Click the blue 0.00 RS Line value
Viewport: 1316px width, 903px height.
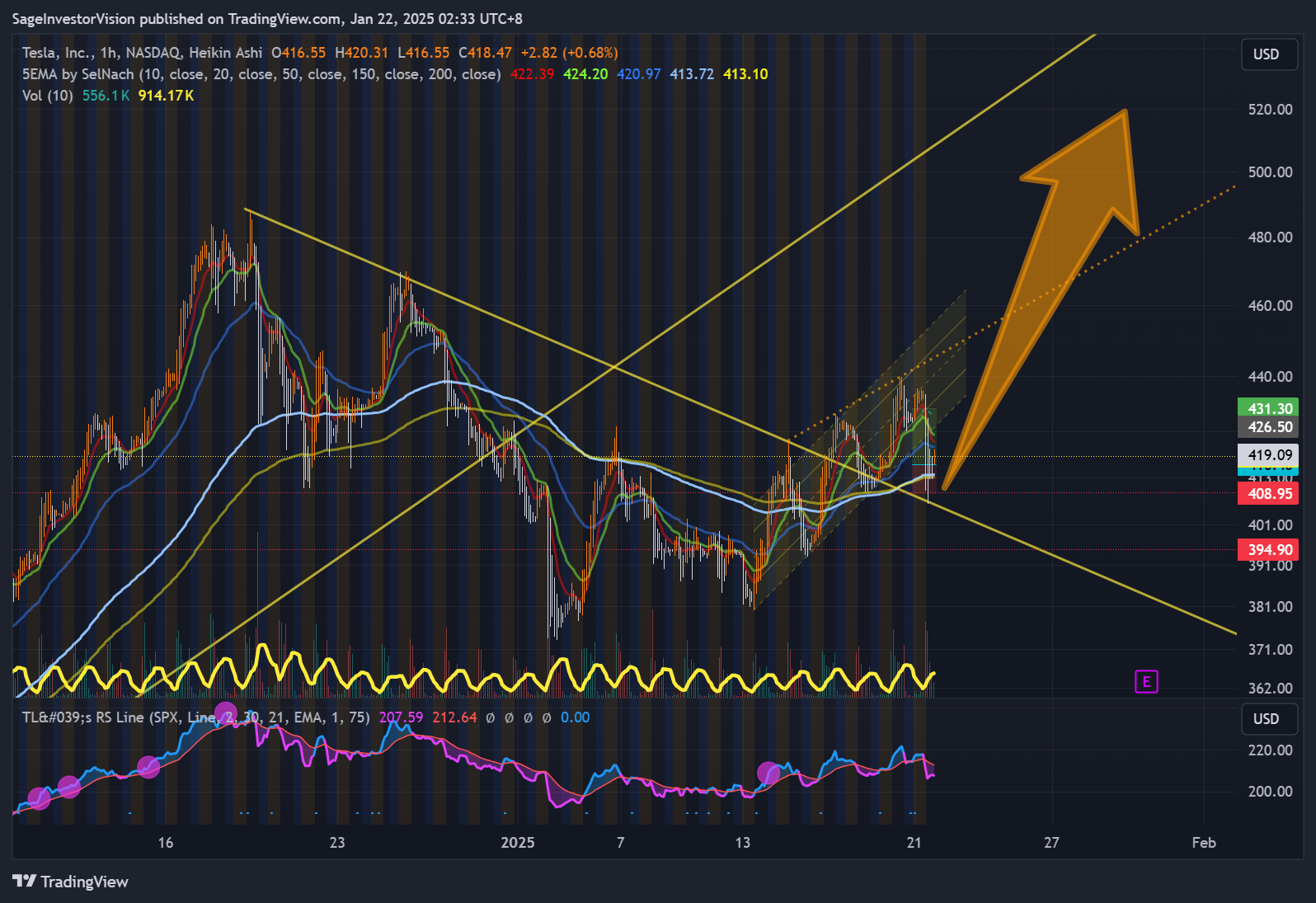575,717
